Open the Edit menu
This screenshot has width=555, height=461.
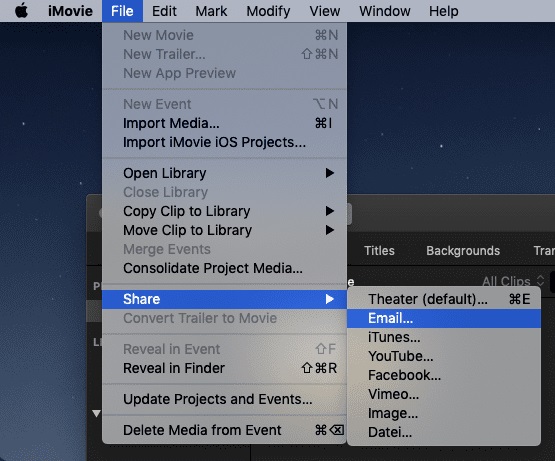[x=164, y=11]
